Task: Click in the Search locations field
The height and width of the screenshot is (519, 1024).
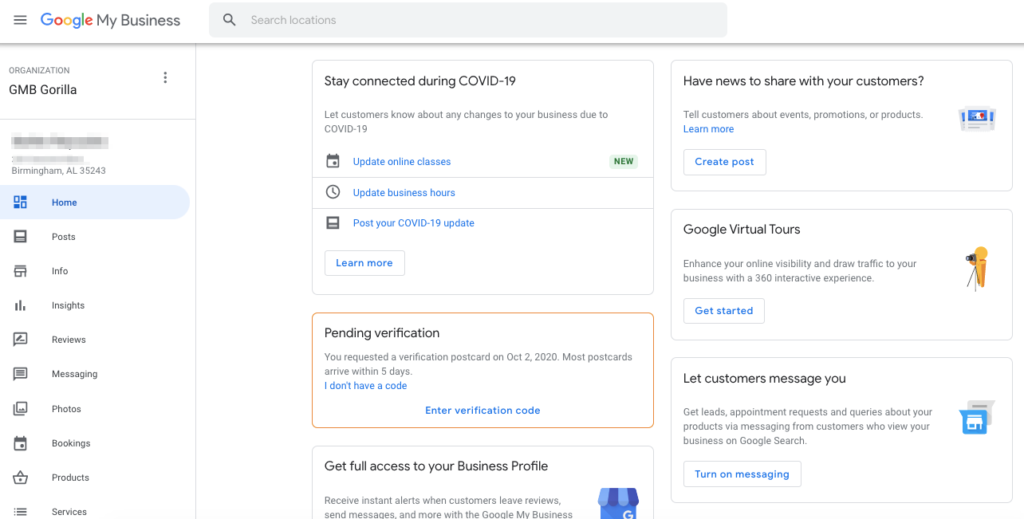Action: coord(480,20)
